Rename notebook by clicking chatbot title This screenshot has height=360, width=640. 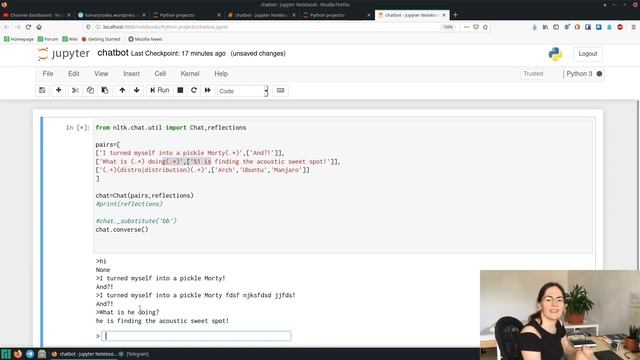(x=113, y=53)
